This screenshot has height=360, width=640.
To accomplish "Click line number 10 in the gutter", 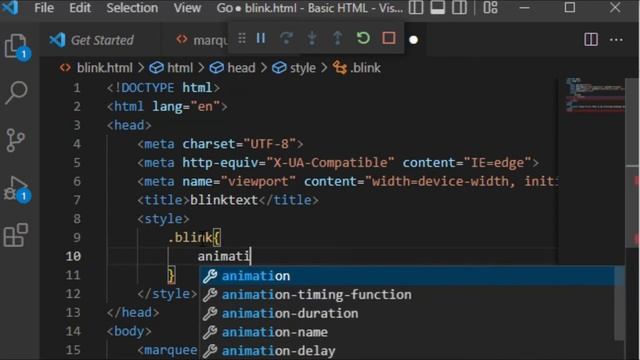I will 73,256.
